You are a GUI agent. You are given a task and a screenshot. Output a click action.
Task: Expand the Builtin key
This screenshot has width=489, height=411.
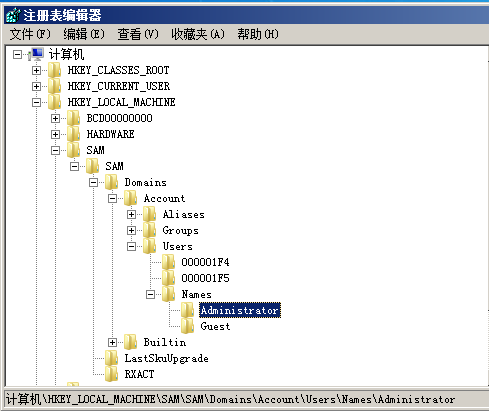point(112,342)
